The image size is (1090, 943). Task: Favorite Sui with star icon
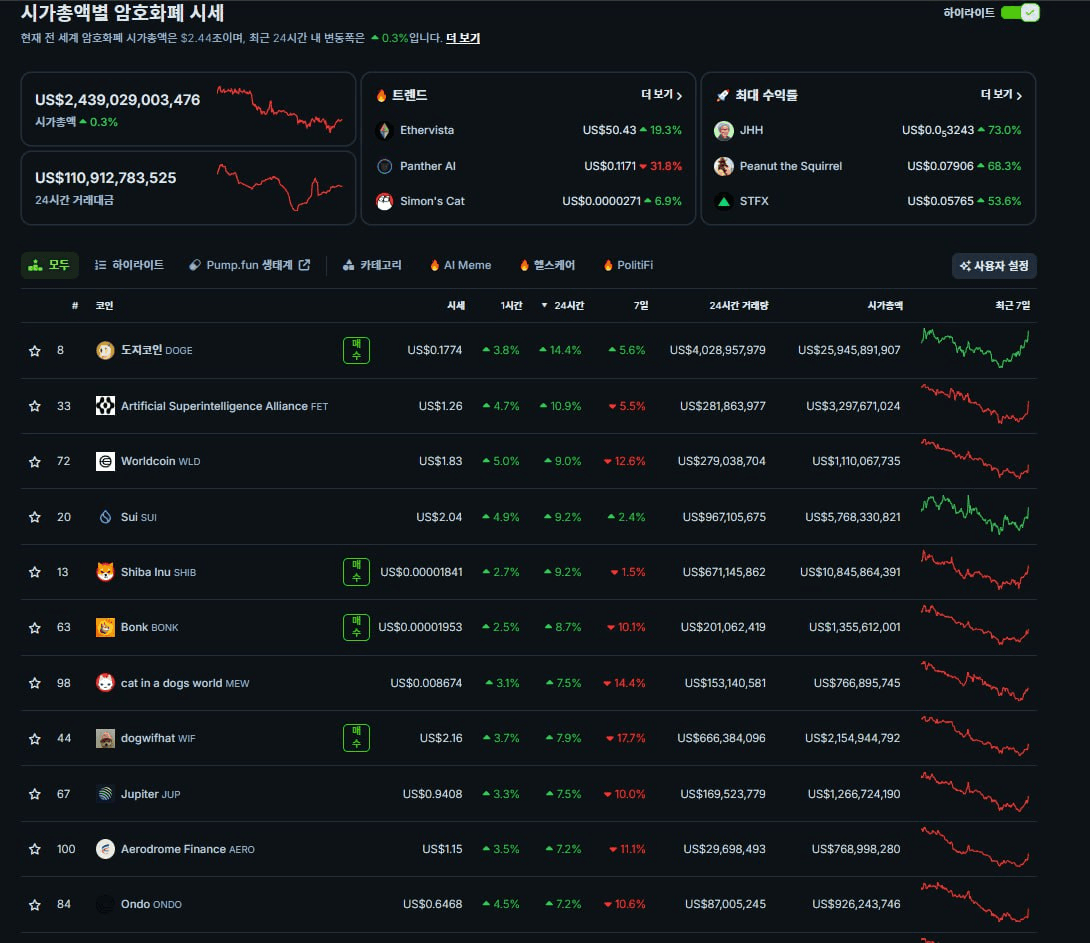click(x=35, y=517)
